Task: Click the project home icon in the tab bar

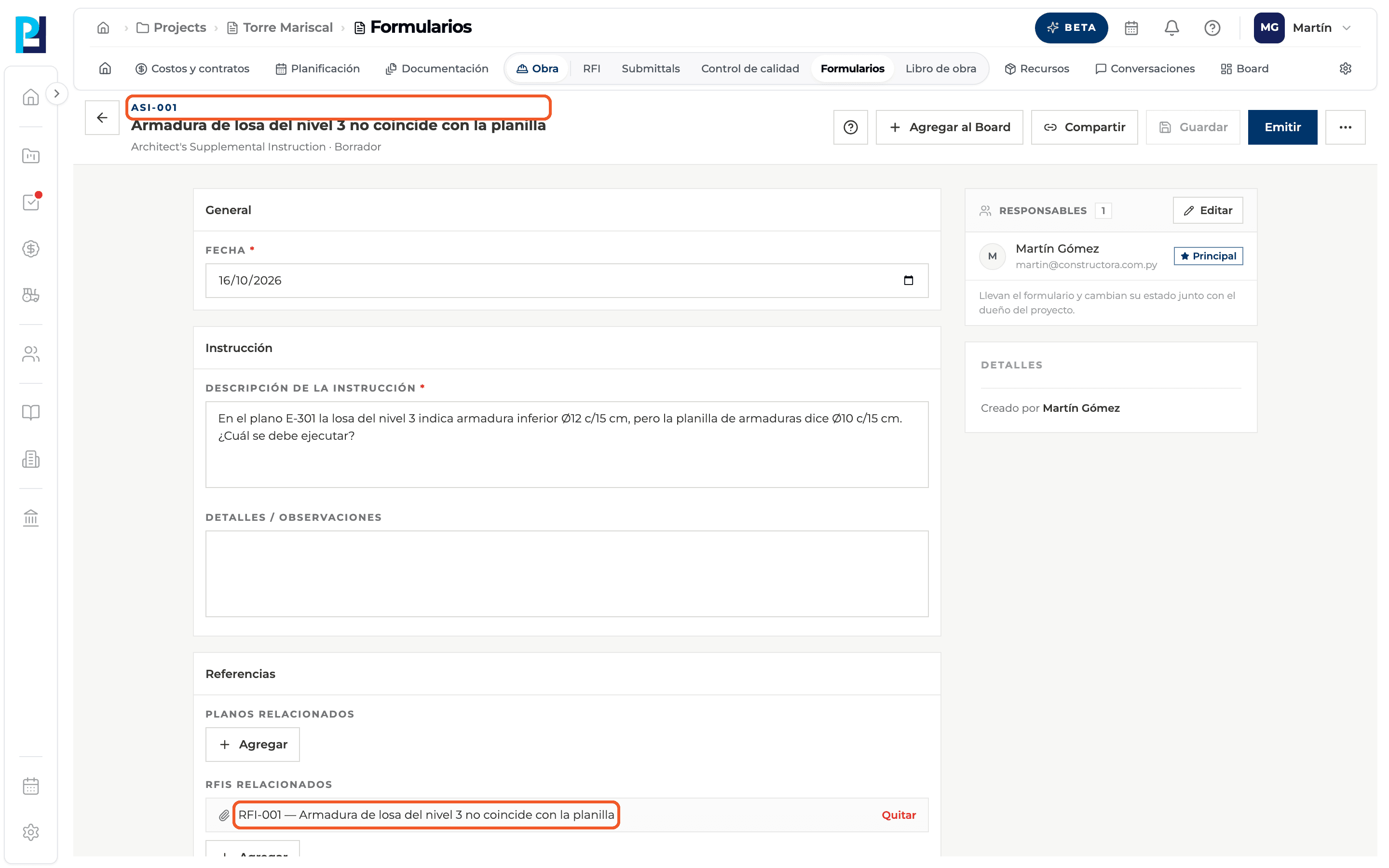Action: 105,68
